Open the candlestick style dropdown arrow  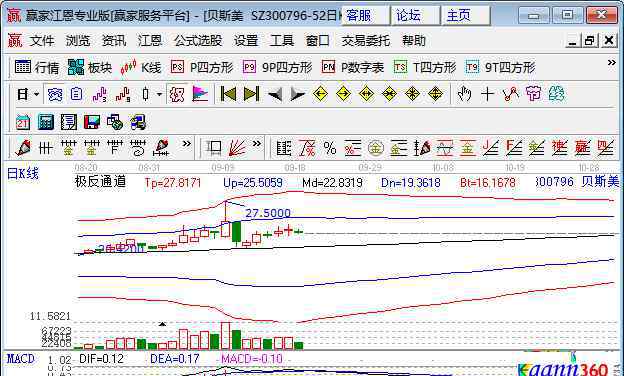tap(159, 94)
